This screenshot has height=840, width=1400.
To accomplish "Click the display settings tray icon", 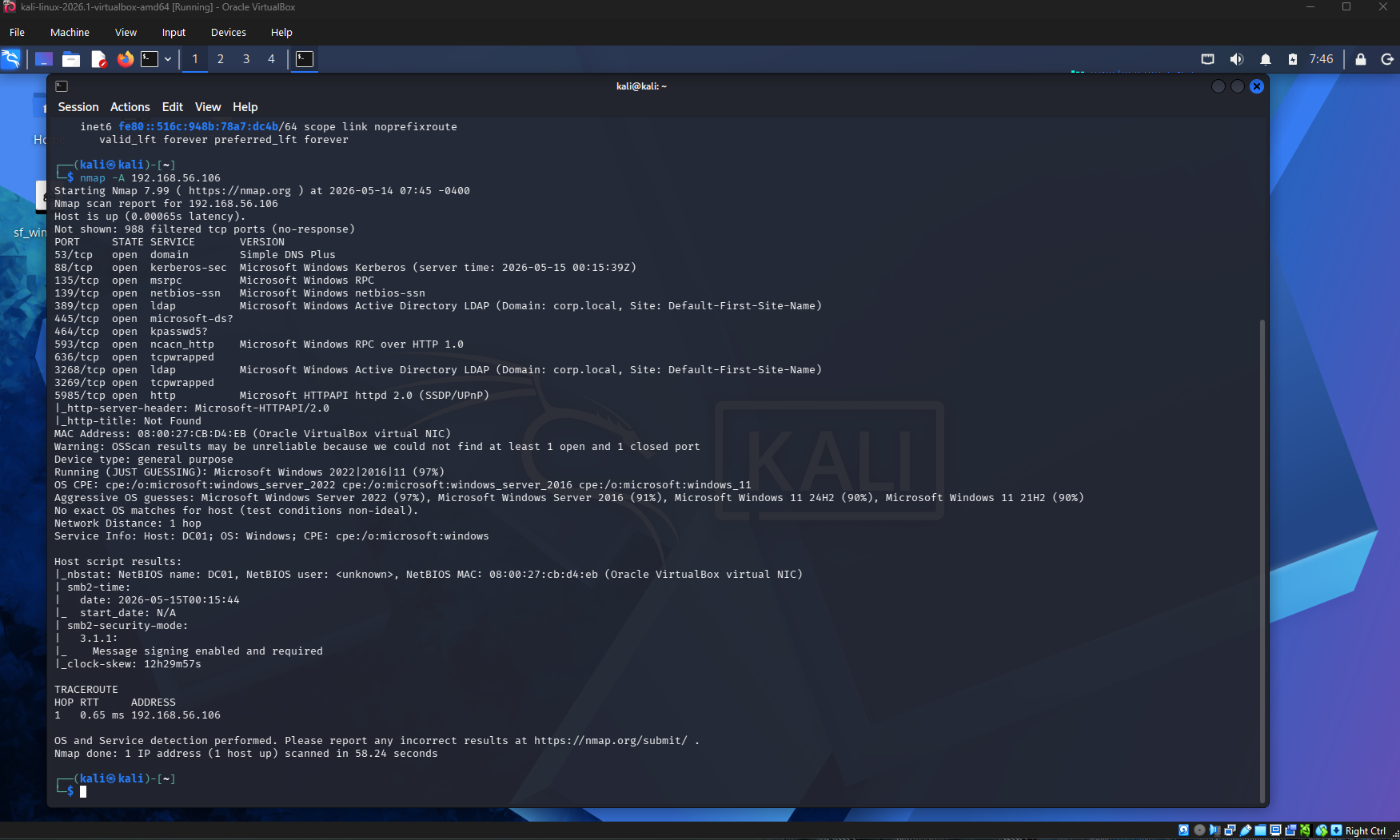I will (1207, 59).
